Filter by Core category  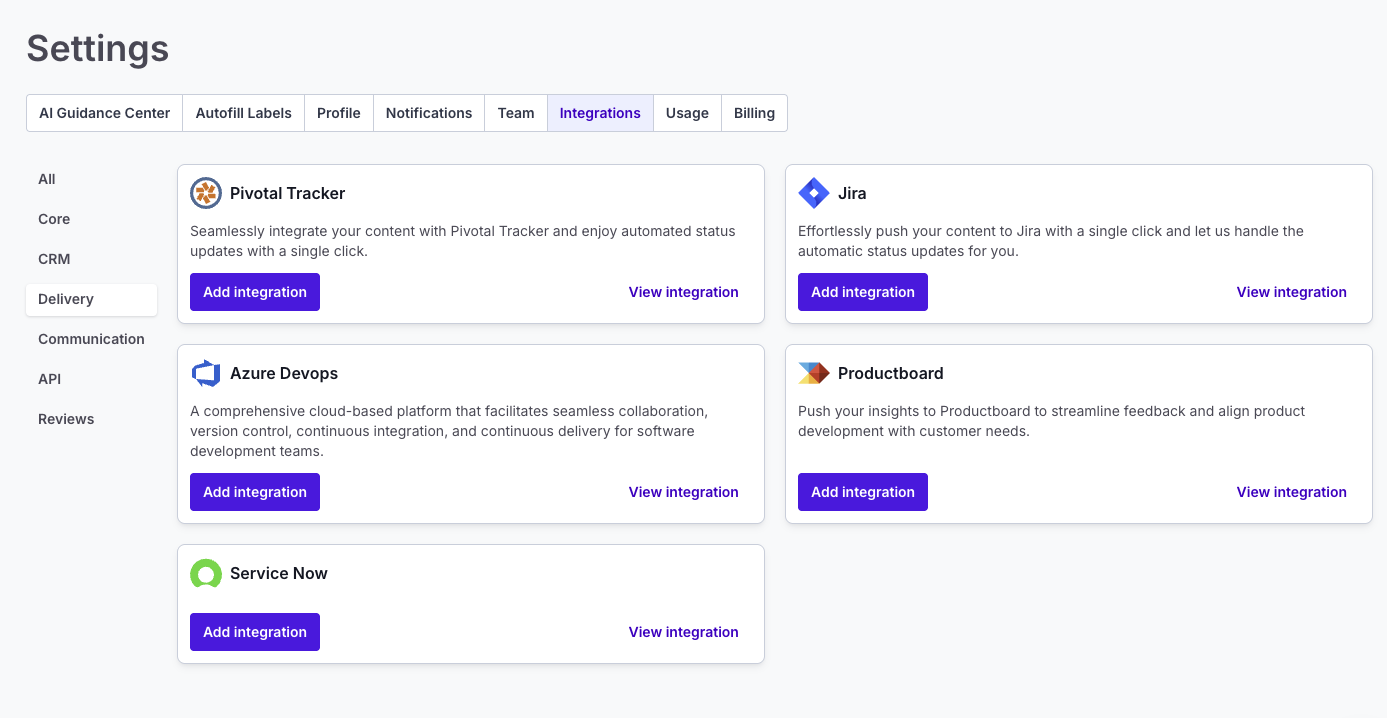pos(91,219)
